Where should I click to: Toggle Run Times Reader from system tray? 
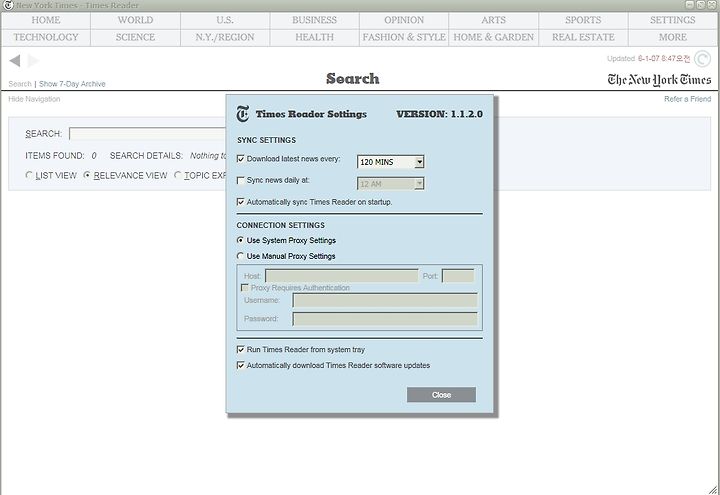240,349
